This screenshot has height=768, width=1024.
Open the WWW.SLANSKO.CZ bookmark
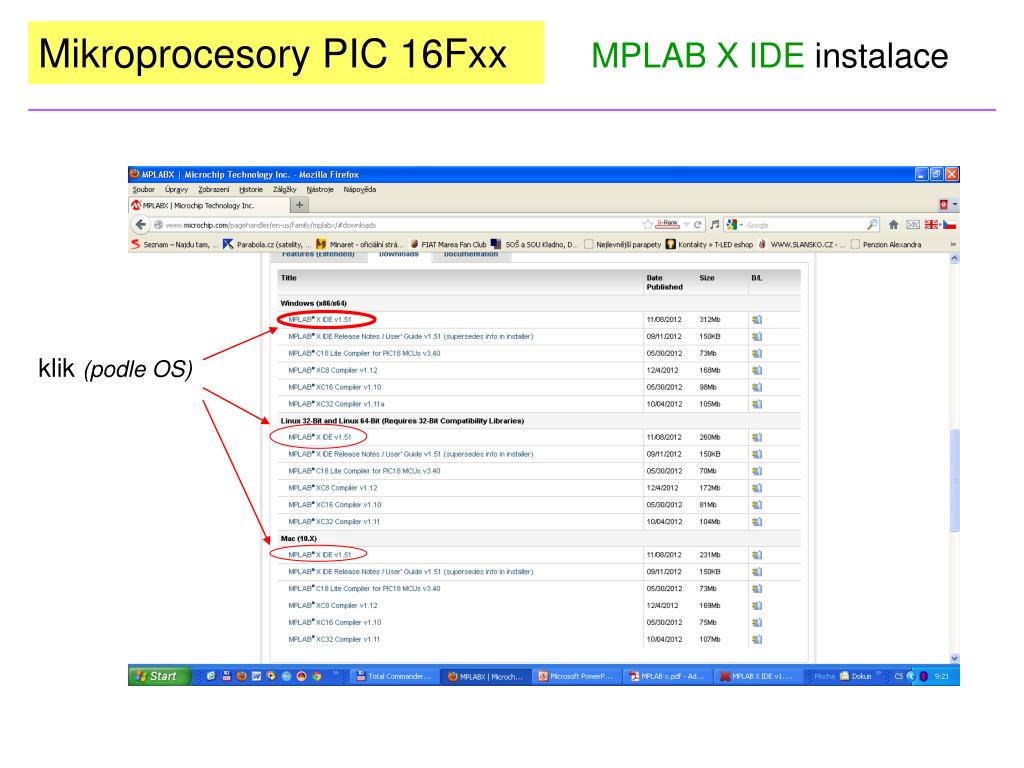coord(801,244)
